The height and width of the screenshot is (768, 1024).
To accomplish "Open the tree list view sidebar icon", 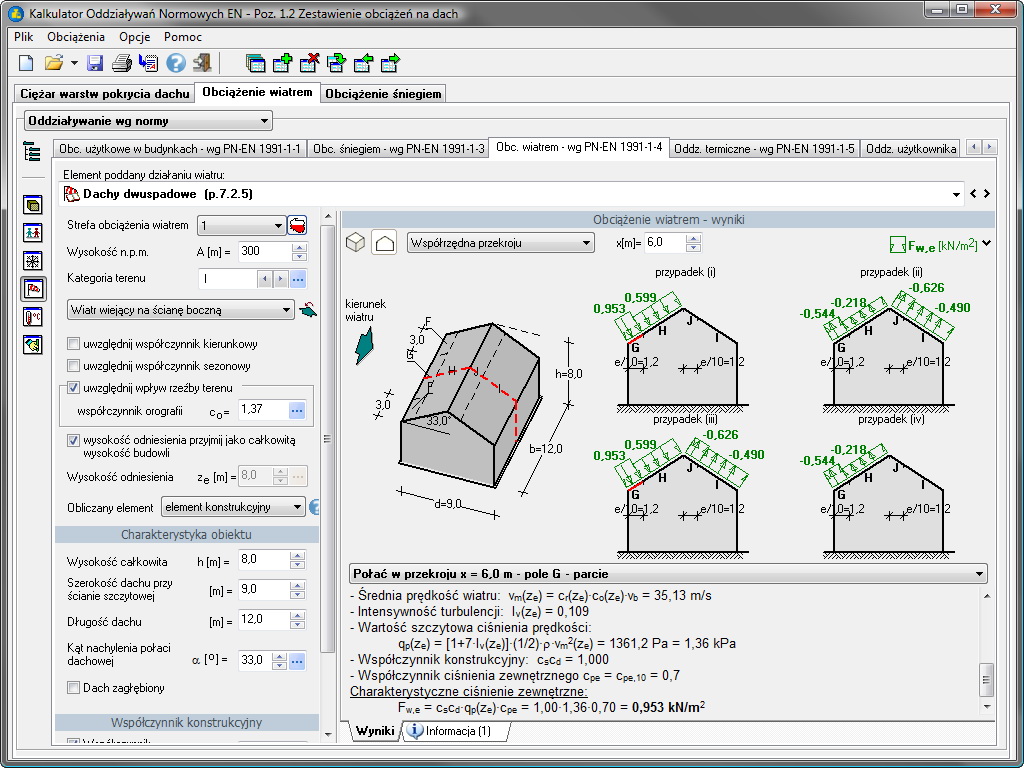I will tap(32, 151).
